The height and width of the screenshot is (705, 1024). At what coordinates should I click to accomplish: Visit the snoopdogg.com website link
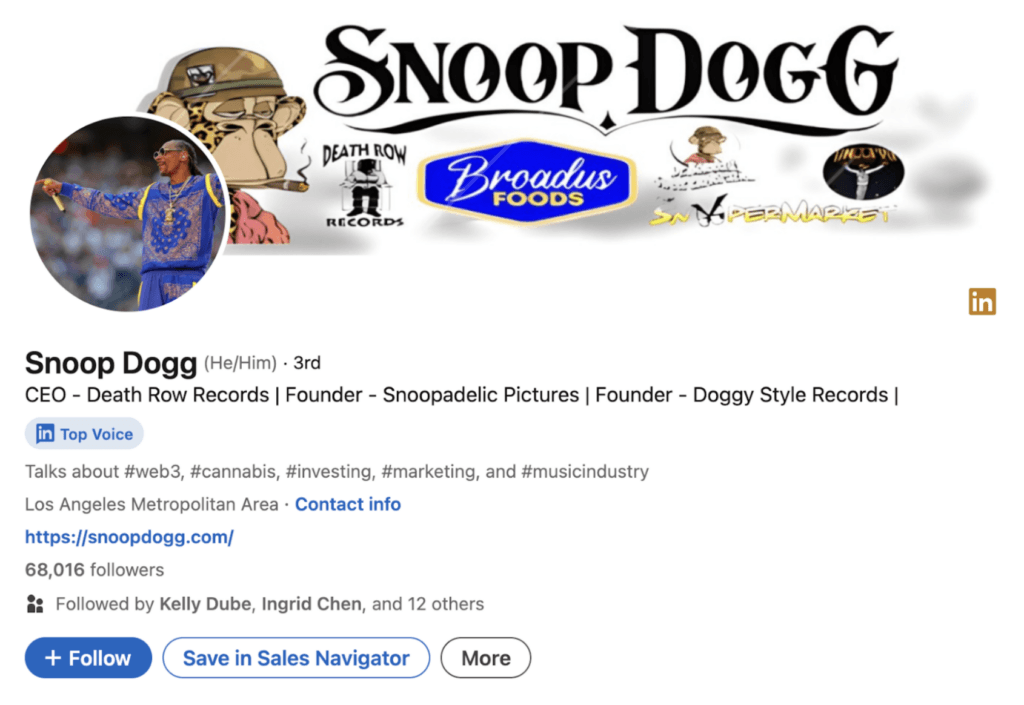tap(129, 537)
